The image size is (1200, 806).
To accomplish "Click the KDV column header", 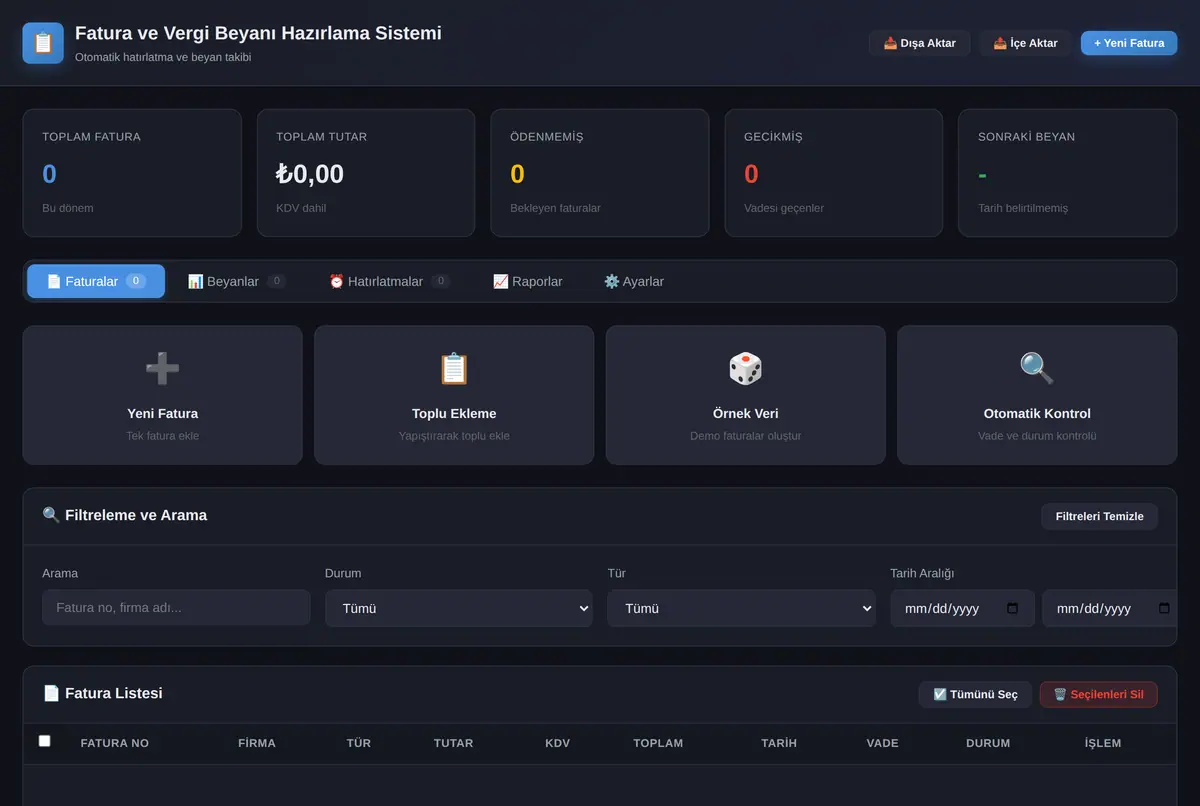I will coord(558,743).
